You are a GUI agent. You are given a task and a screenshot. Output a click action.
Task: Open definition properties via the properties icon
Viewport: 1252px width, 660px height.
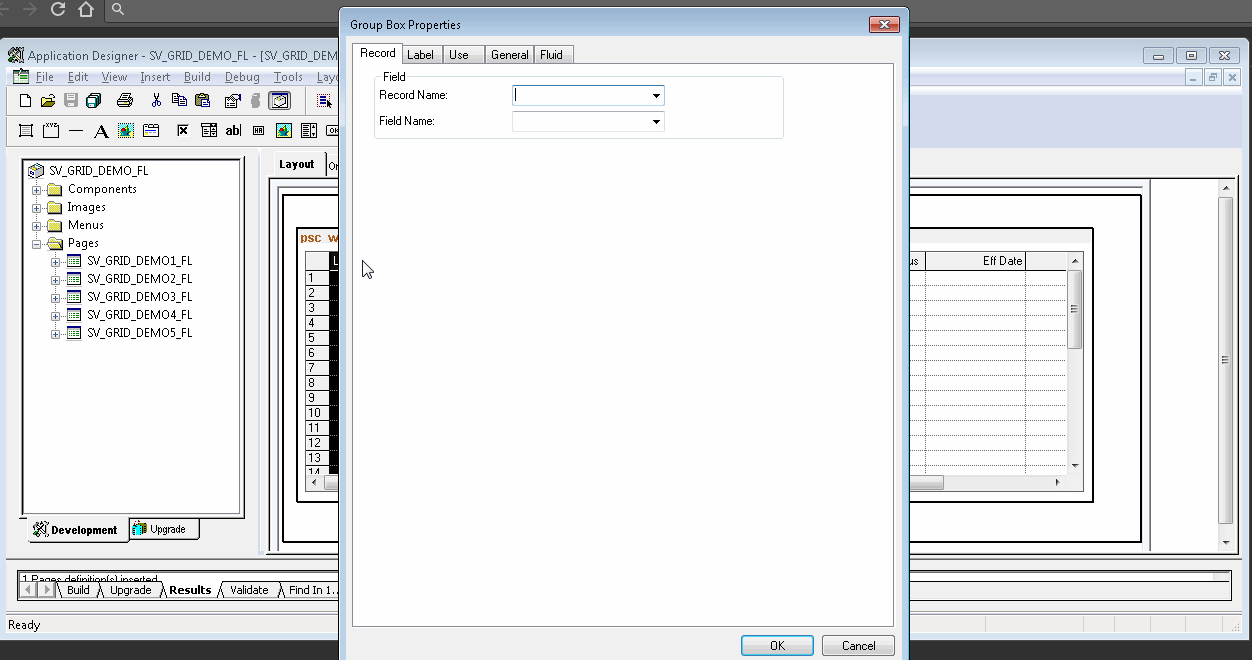(231, 100)
